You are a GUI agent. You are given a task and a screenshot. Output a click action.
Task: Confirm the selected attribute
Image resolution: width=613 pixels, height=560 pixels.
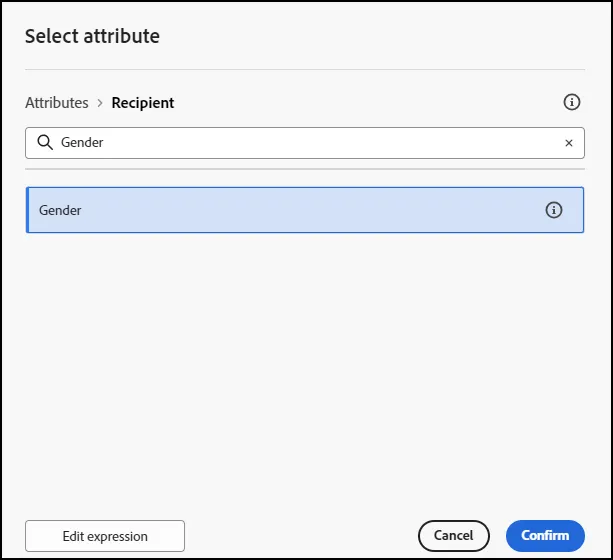pyautogui.click(x=545, y=535)
